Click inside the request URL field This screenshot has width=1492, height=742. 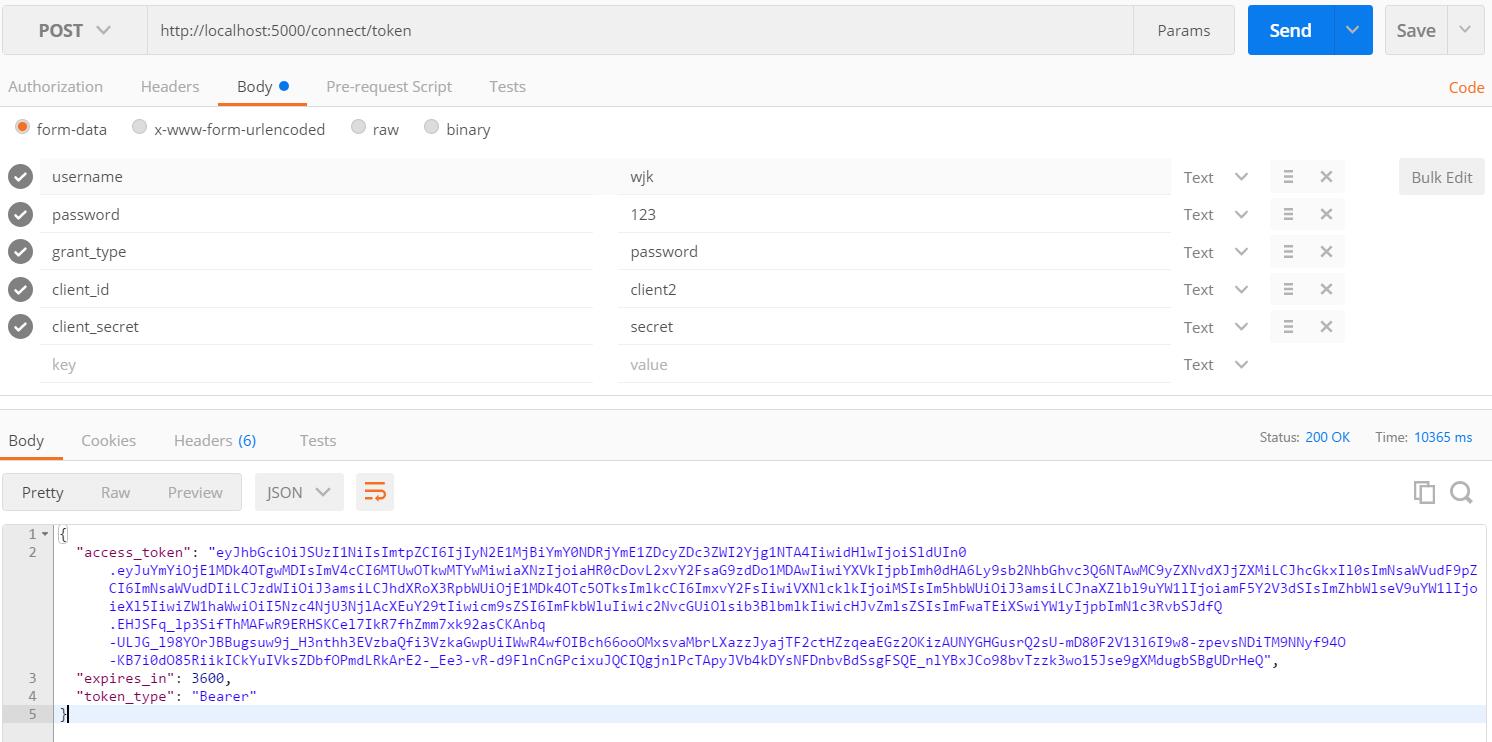(x=600, y=30)
